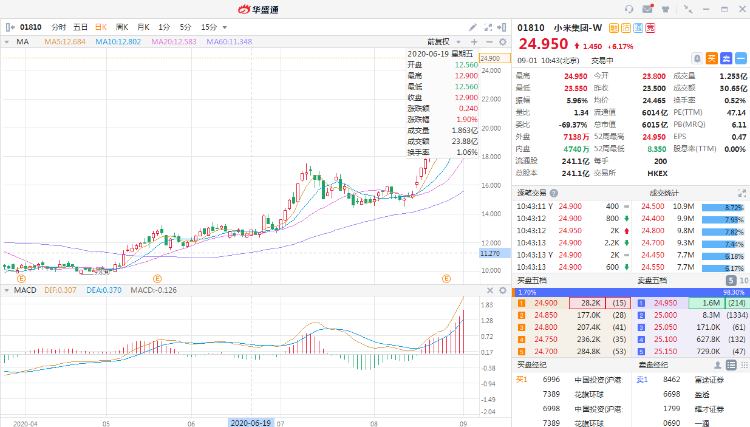This screenshot has height=427, width=750.
Task: Open dropdown arrow after 15分 period
Action: pyautogui.click(x=225, y=26)
